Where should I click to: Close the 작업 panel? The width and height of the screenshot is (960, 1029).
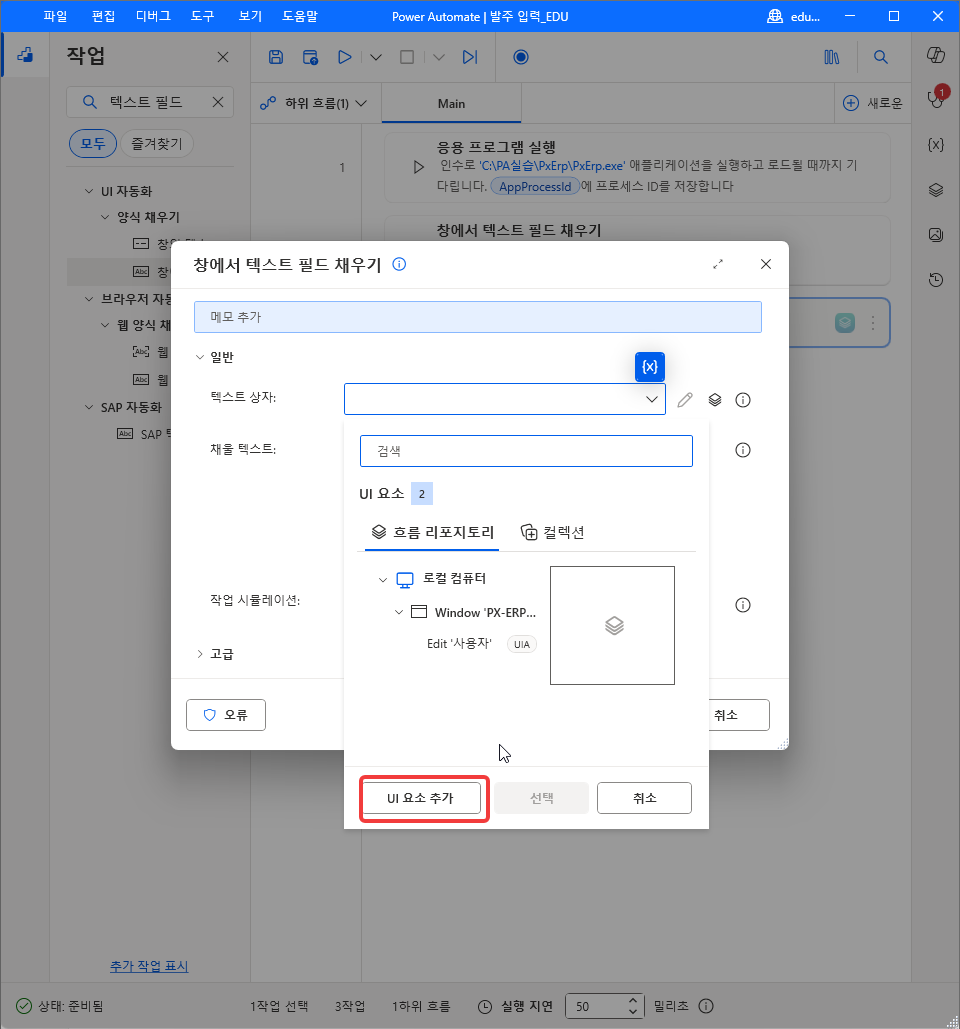pos(223,57)
